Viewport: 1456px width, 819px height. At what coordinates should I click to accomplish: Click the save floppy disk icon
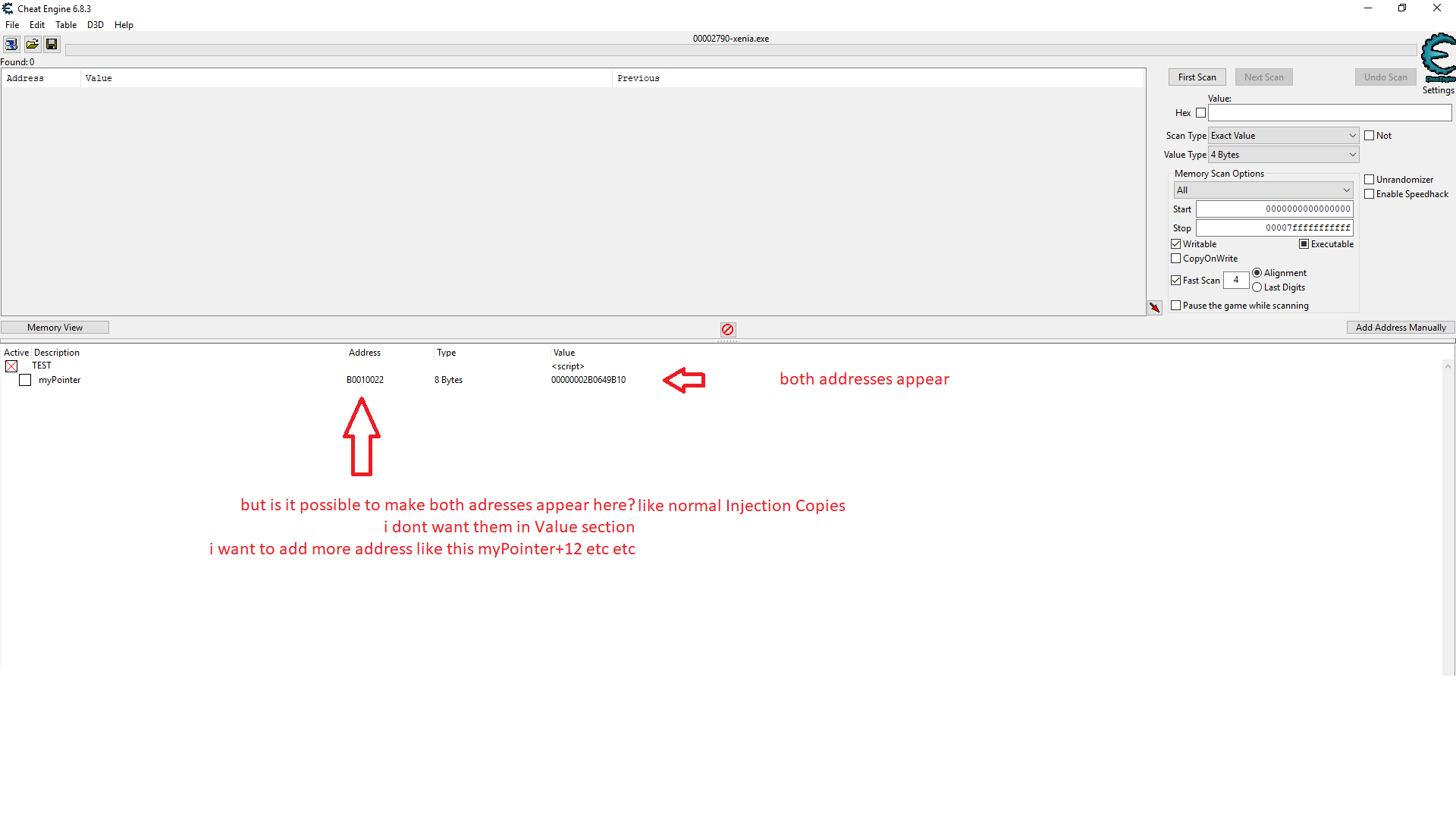click(x=52, y=45)
